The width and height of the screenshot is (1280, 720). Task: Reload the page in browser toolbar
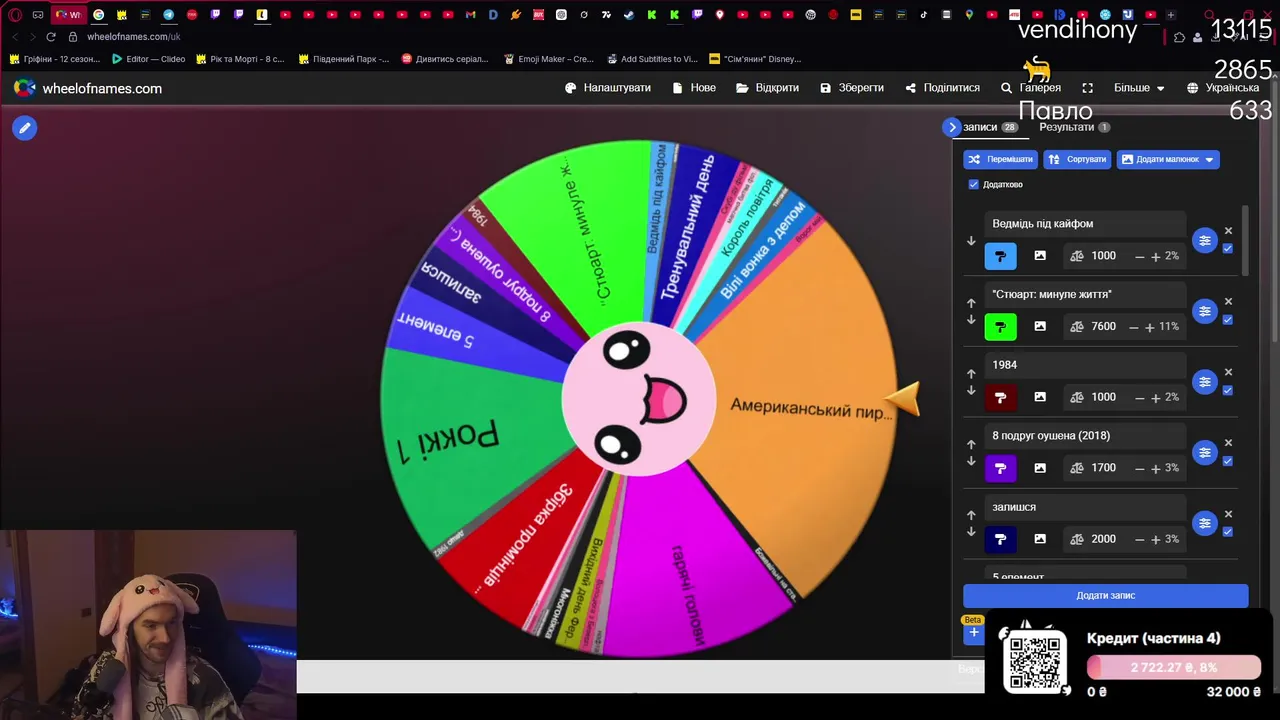pos(51,37)
